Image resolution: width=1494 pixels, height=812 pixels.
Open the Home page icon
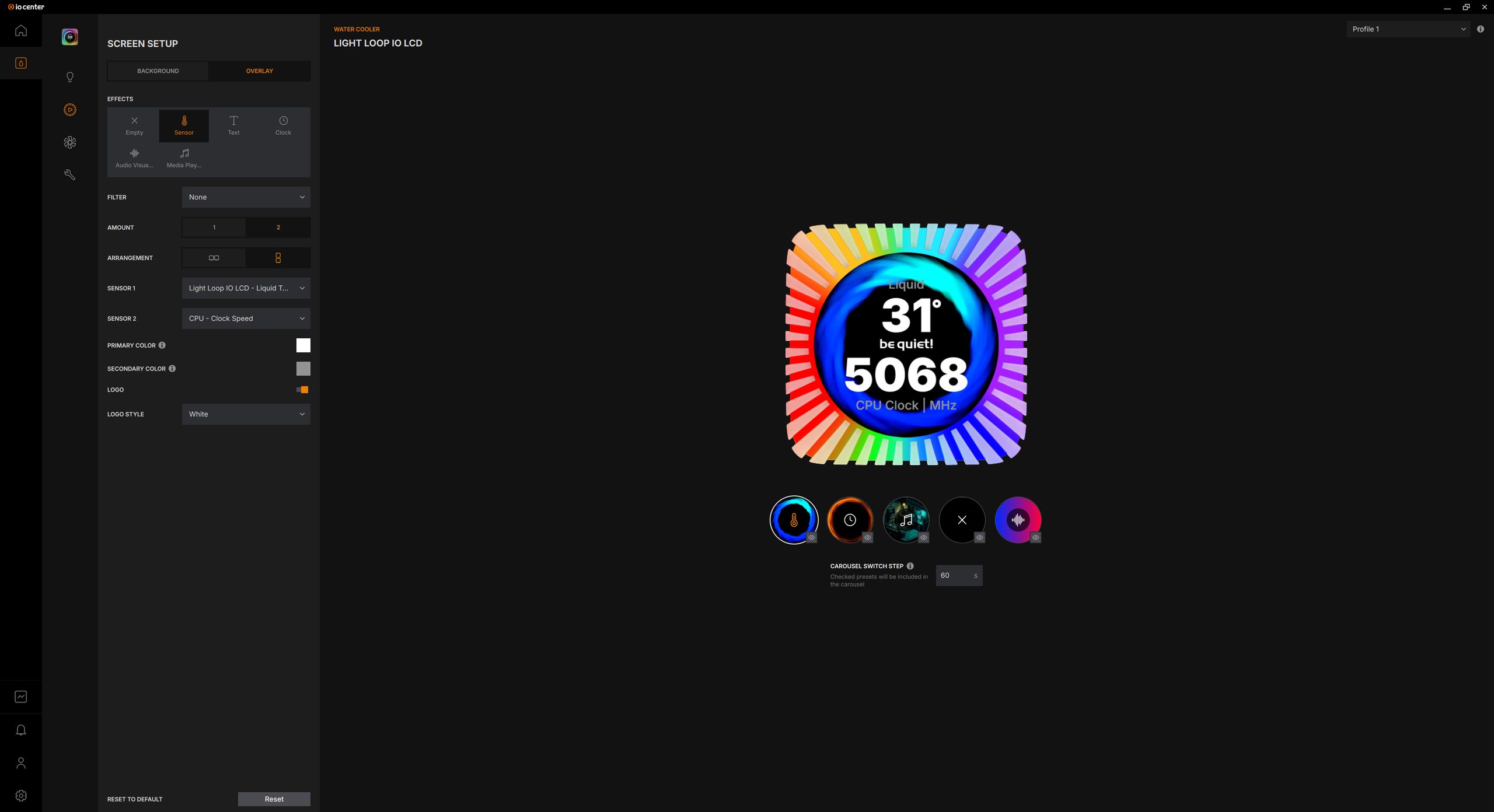(21, 30)
